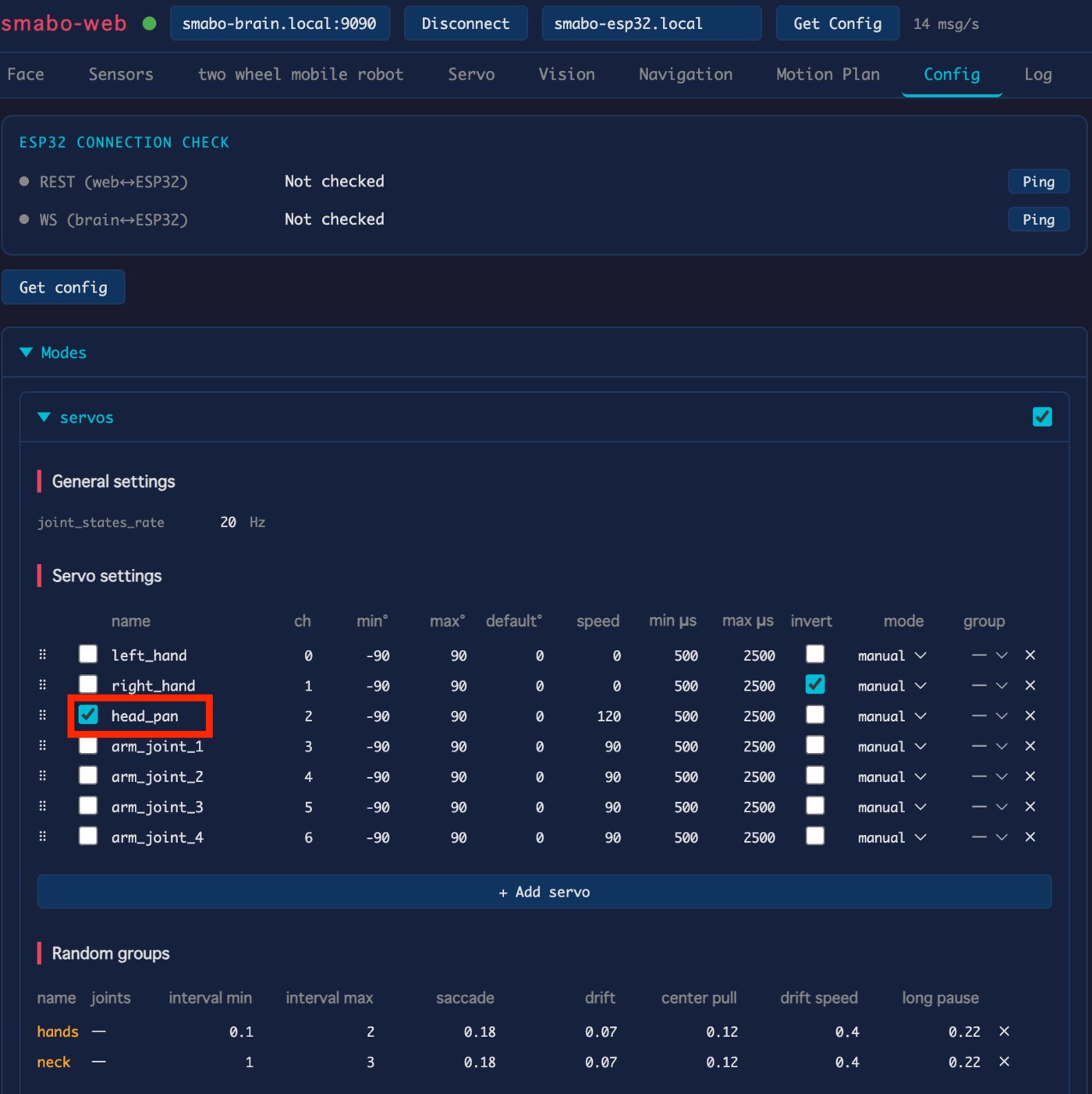Click the arm_joint_3 row drag handle
Image resolution: width=1092 pixels, height=1094 pixels.
[43, 806]
